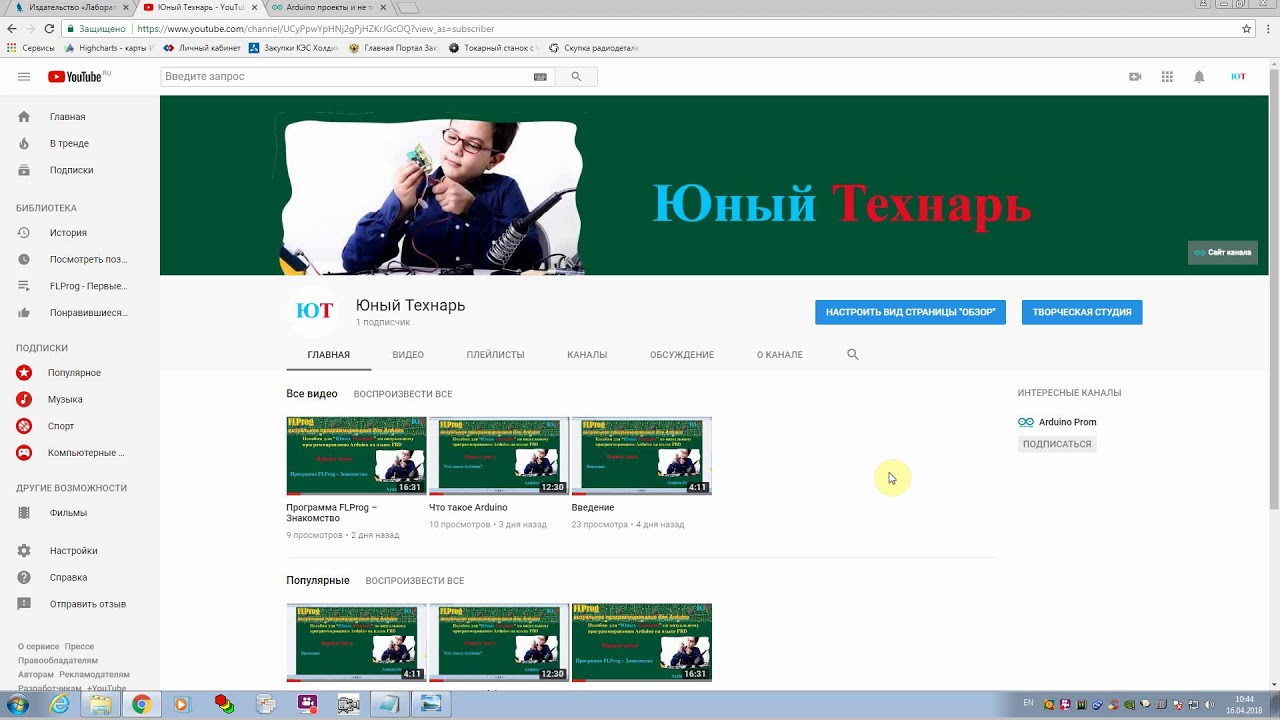Open the Arduino Prom channel link
The width and height of the screenshot is (1280, 720).
click(1067, 422)
